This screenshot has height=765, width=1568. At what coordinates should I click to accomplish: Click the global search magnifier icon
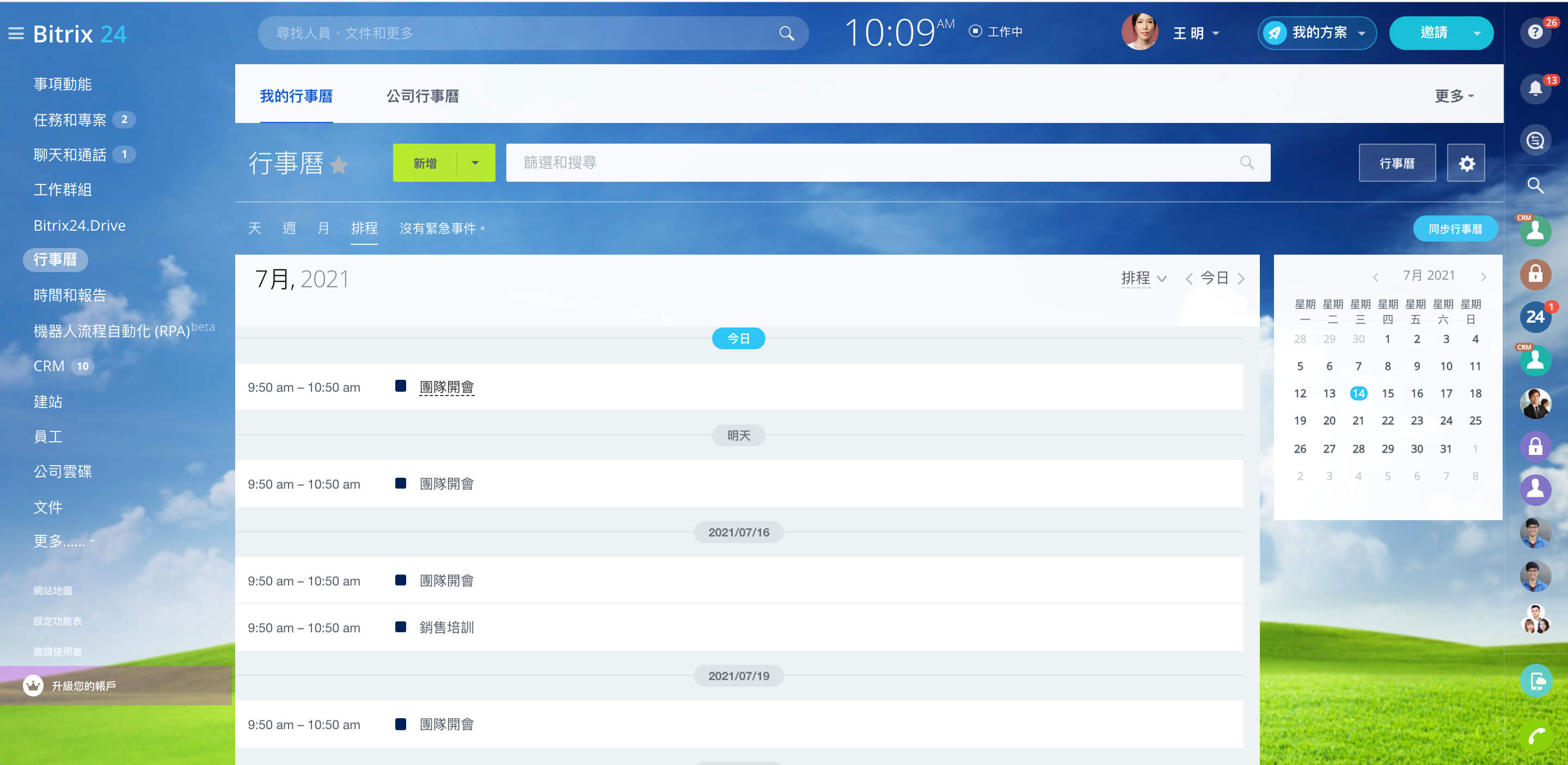(786, 33)
